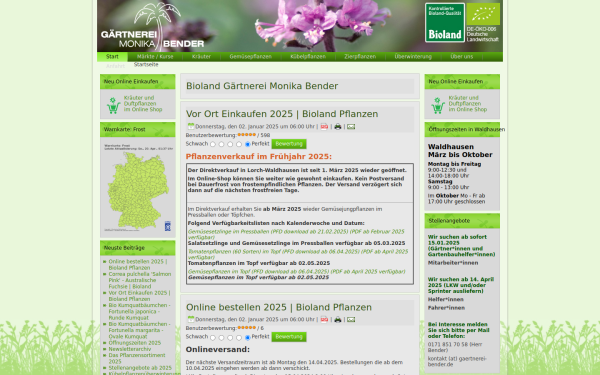
Task: Open sidebar Online bestellen 2025 post link
Action: coord(138,264)
